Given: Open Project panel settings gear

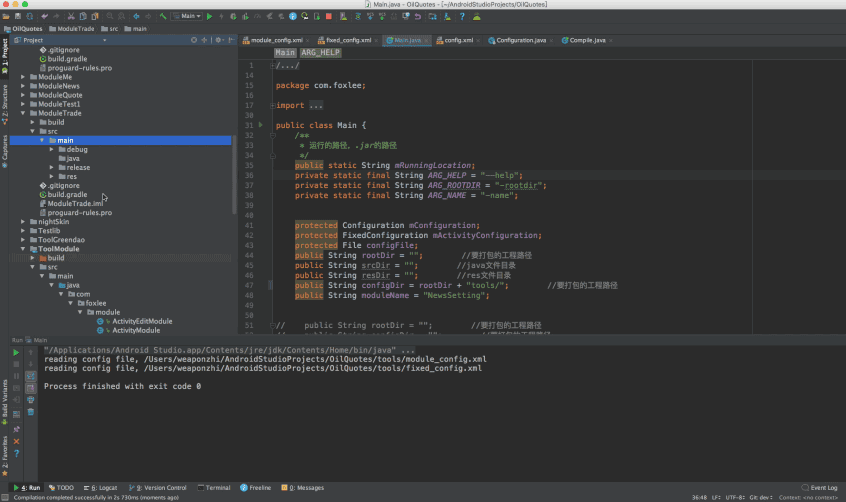Looking at the screenshot, I should (x=217, y=40).
